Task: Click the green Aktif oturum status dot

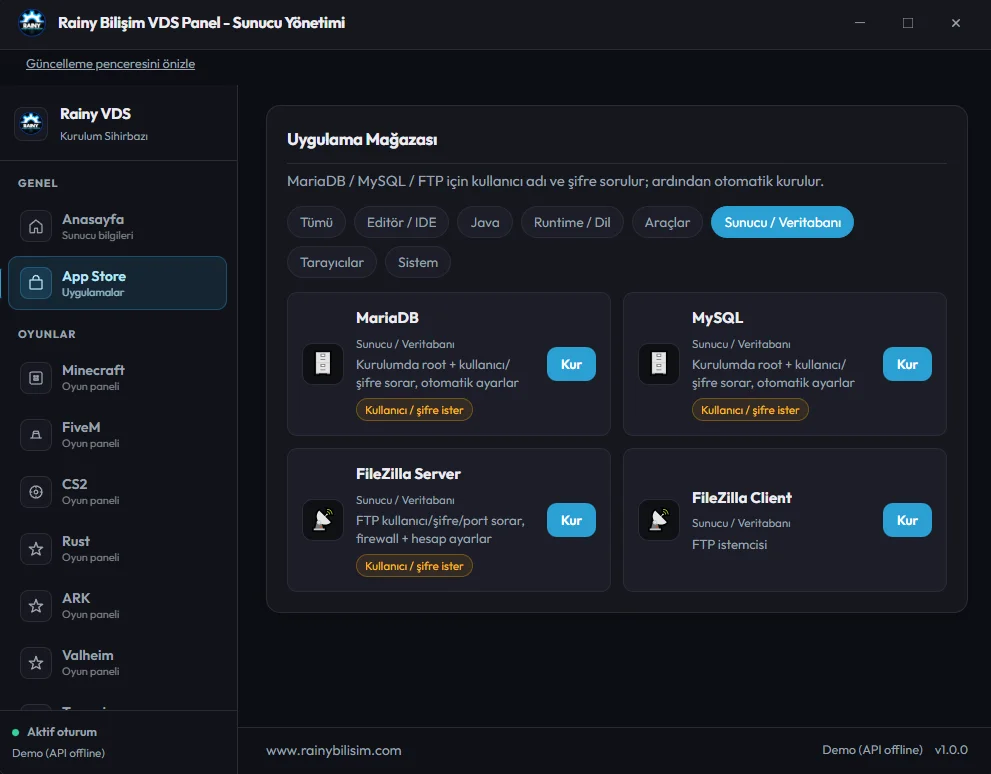Action: pyautogui.click(x=16, y=732)
